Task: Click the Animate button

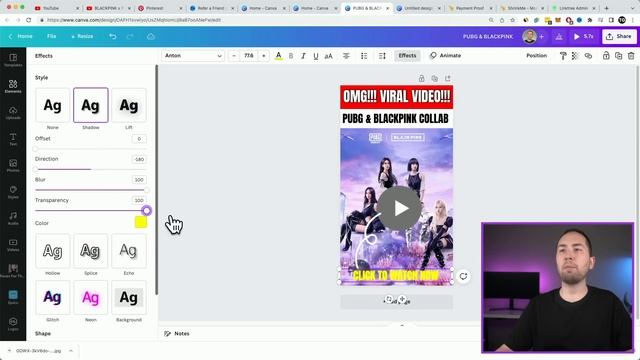Action: point(445,56)
